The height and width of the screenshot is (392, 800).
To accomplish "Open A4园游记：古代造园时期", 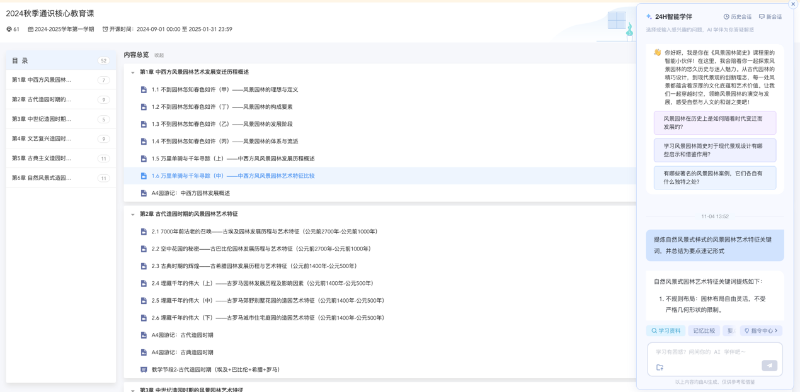I will pos(182,335).
